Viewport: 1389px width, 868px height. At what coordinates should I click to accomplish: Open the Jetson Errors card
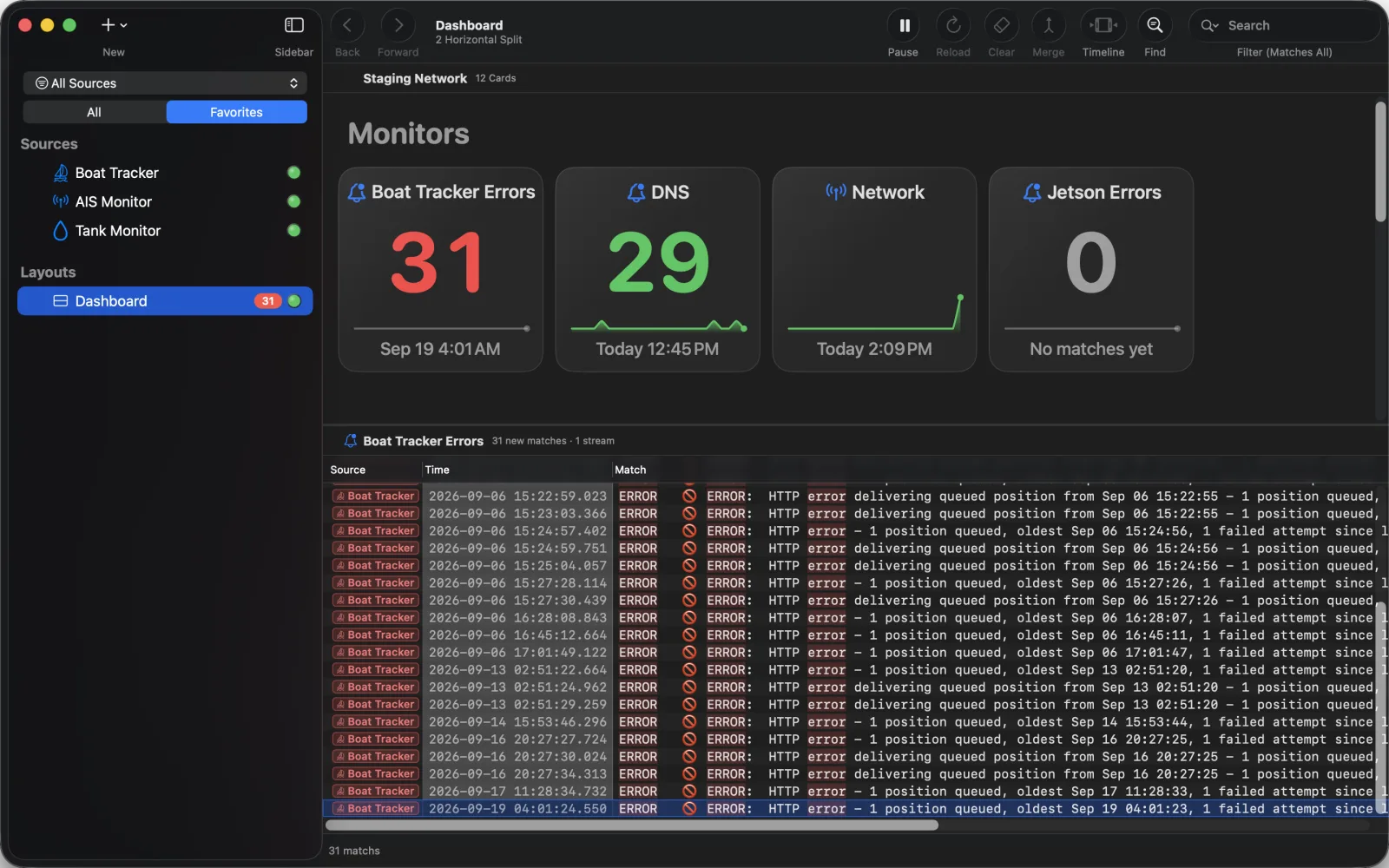[x=1091, y=270]
